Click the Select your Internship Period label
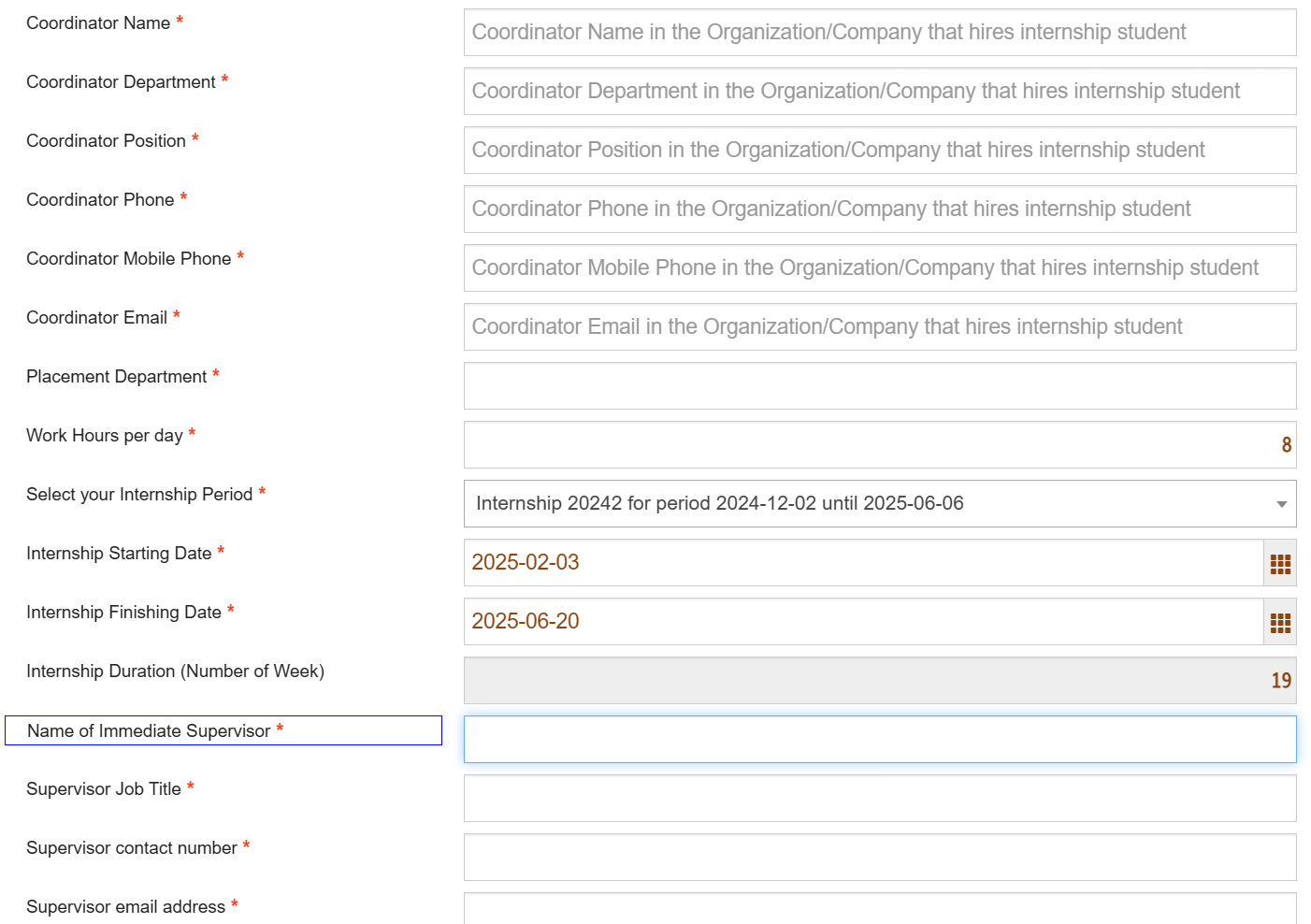This screenshot has width=1311, height=924. [x=139, y=495]
